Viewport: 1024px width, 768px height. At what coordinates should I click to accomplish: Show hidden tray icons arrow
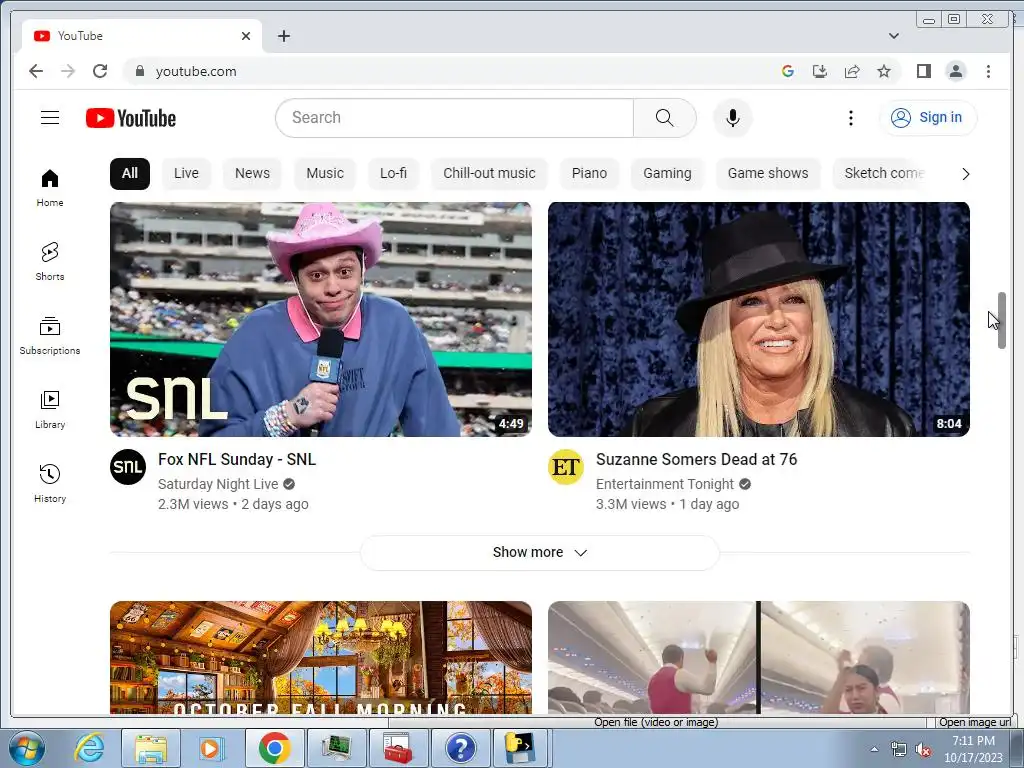click(x=874, y=750)
